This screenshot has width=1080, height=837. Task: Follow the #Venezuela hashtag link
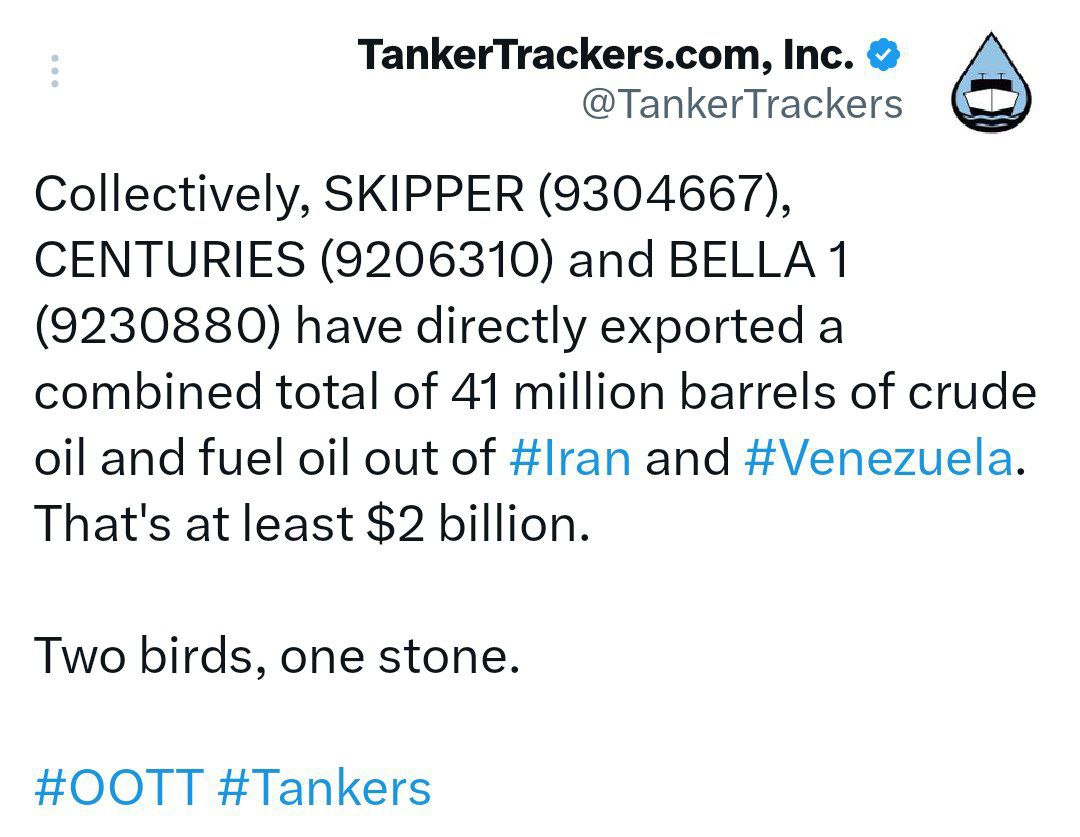(878, 458)
